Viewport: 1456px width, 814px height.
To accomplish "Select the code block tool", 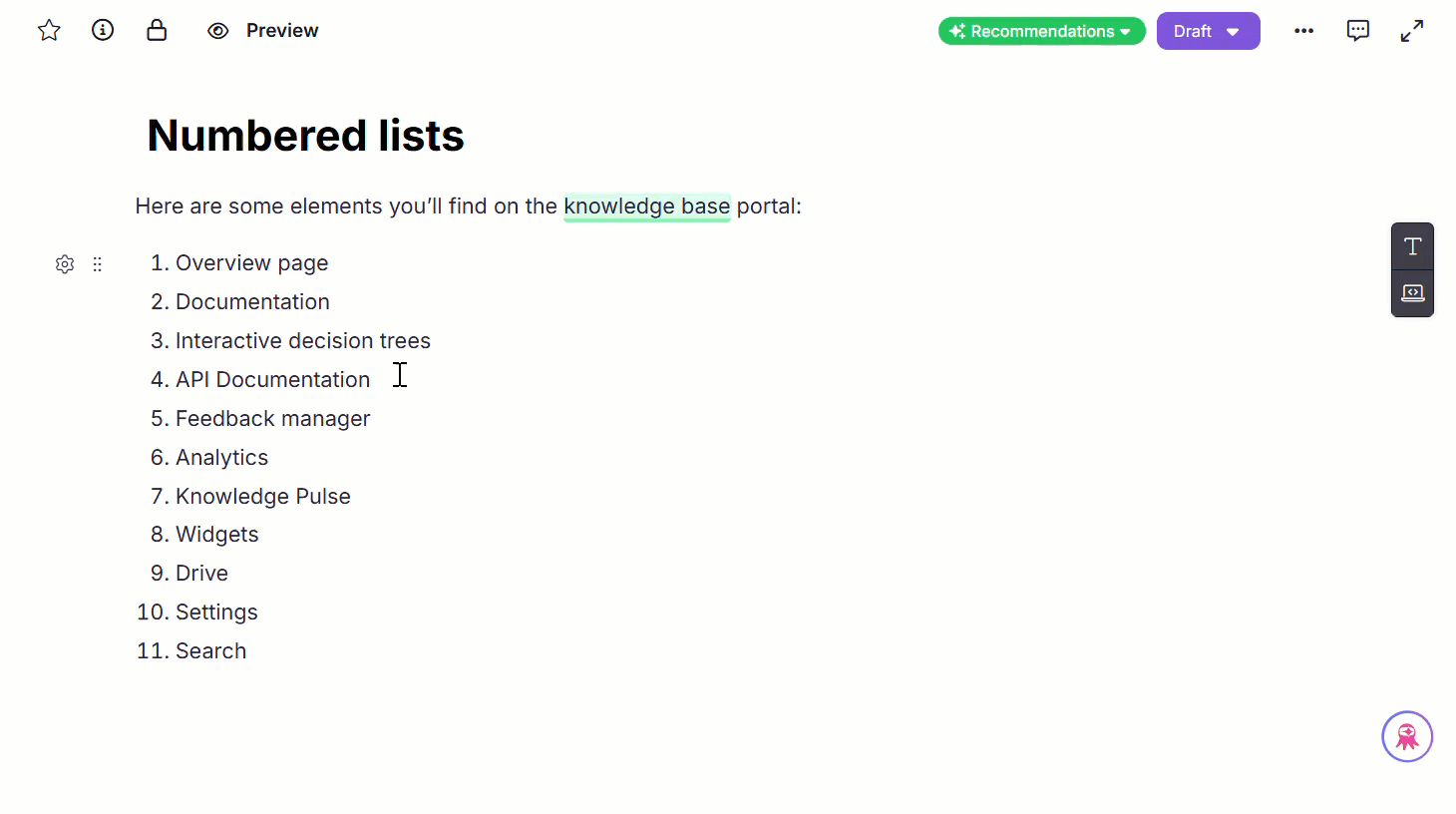I will [1412, 293].
